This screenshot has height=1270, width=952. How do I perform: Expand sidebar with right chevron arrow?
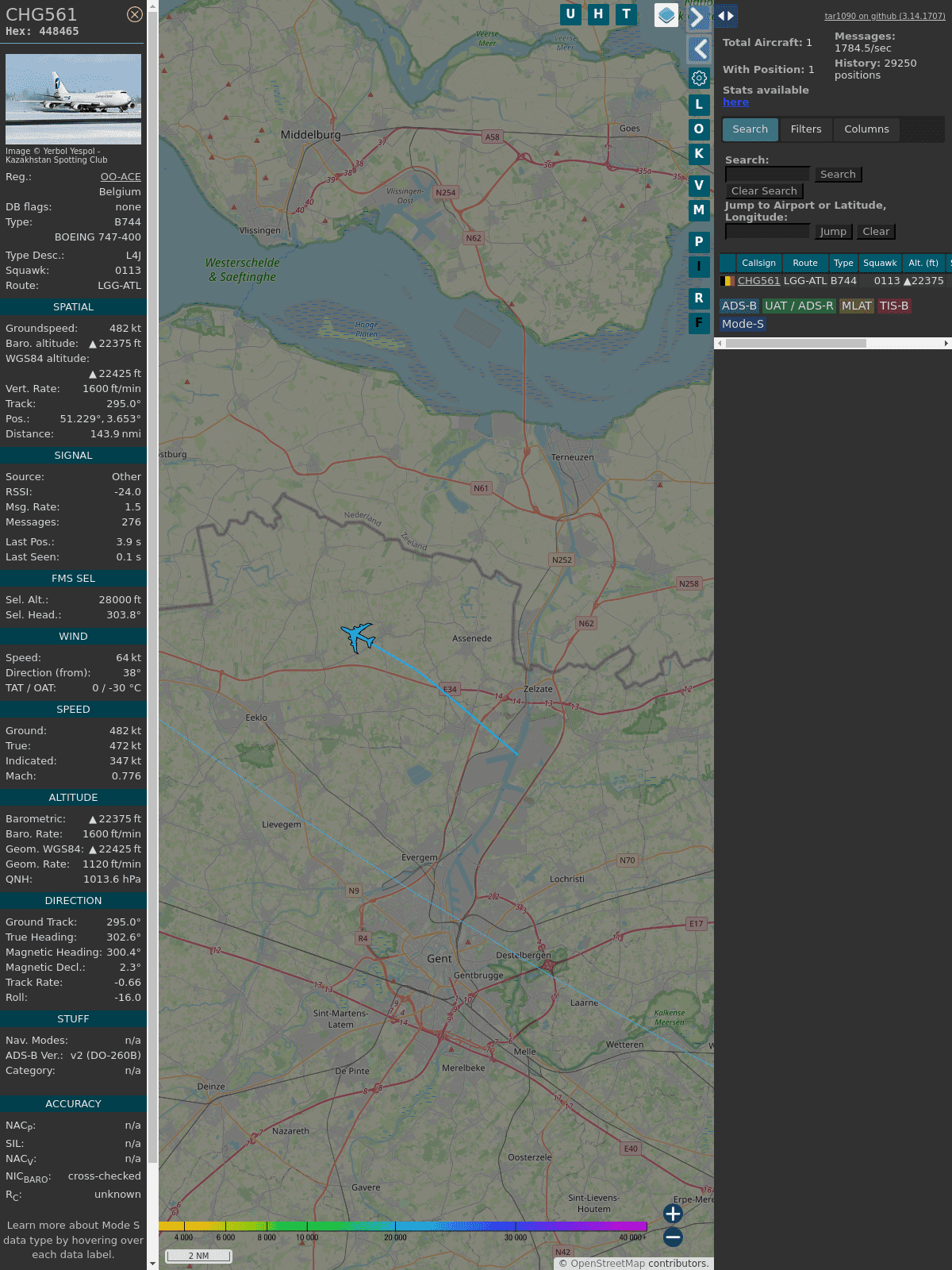coord(697,17)
